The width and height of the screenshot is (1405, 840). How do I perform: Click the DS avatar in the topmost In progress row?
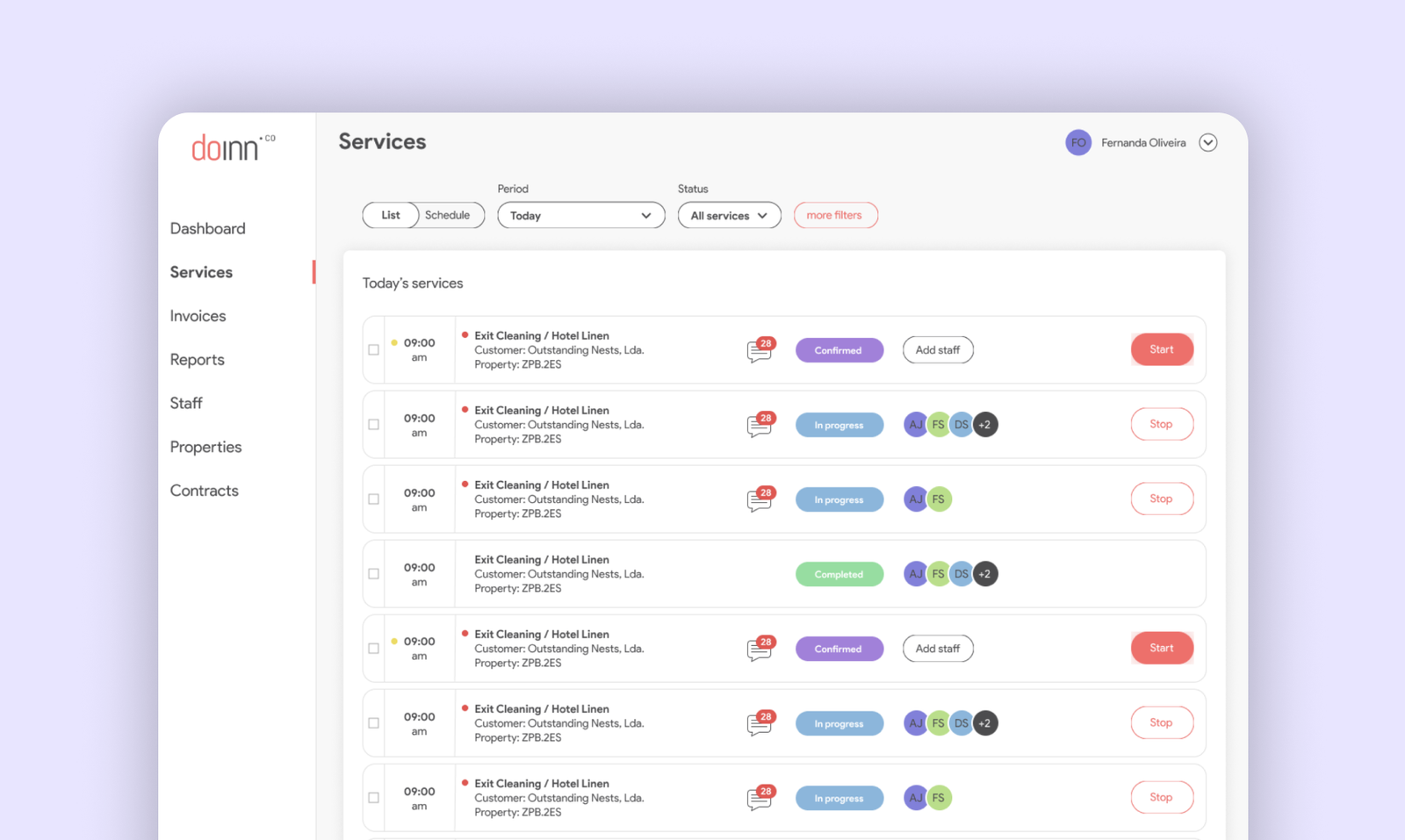tap(962, 425)
